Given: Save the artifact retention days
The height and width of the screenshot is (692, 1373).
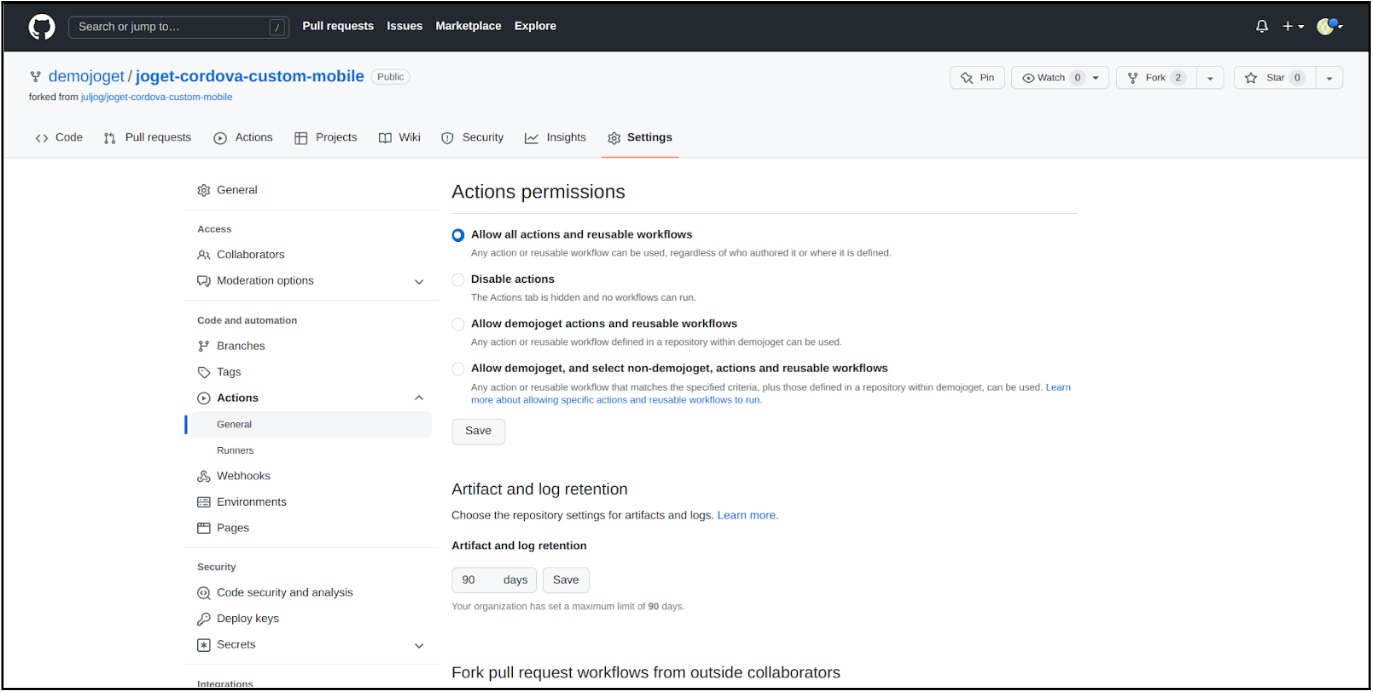Looking at the screenshot, I should pyautogui.click(x=566, y=580).
